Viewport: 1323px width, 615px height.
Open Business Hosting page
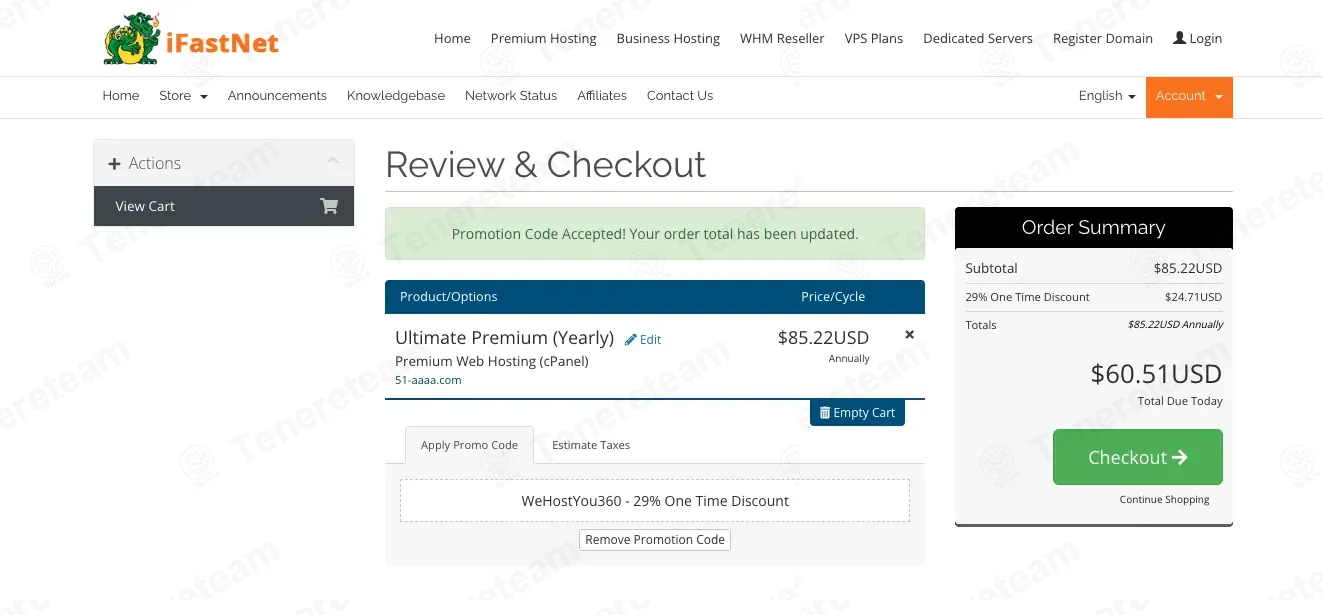(668, 39)
